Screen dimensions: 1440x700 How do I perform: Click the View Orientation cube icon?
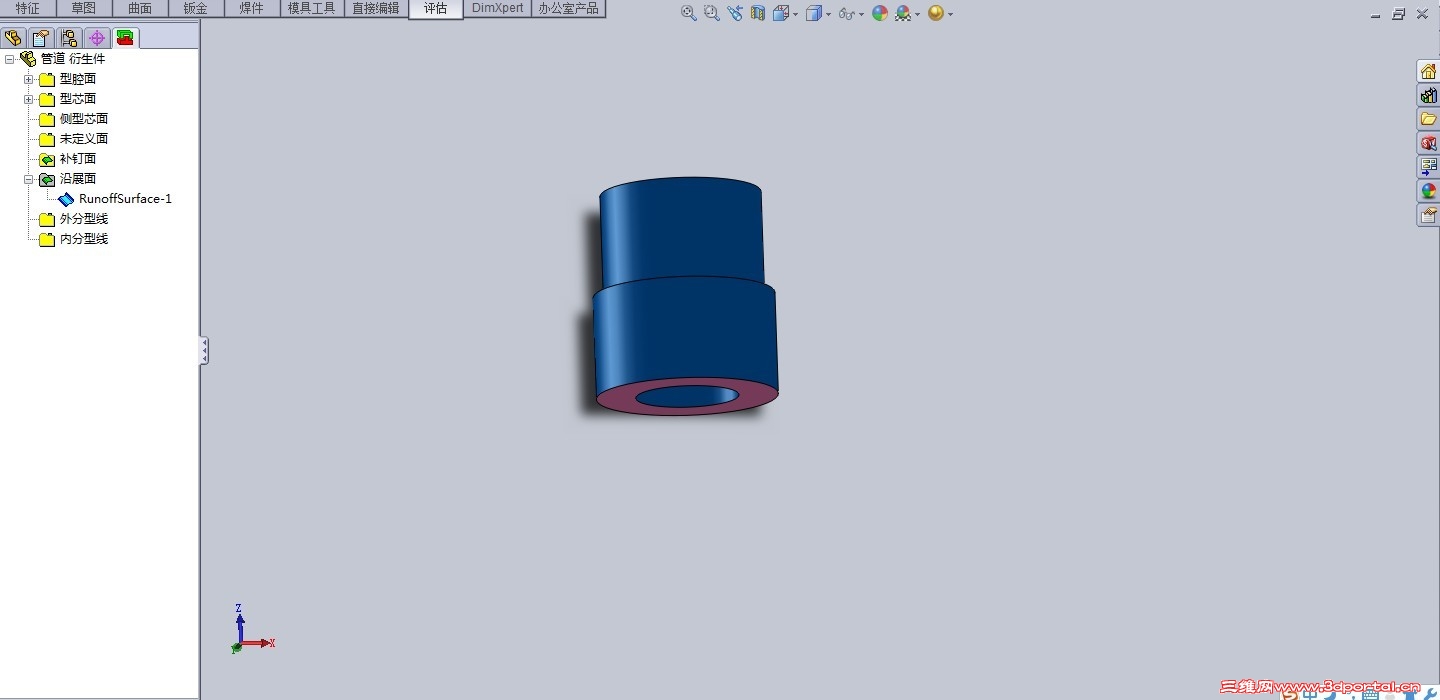click(x=781, y=13)
